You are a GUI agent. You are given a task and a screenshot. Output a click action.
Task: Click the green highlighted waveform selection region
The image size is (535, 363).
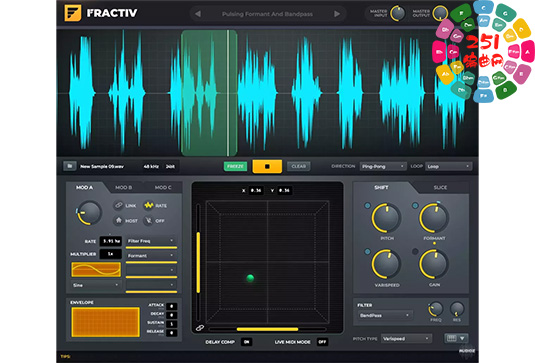pyautogui.click(x=209, y=93)
